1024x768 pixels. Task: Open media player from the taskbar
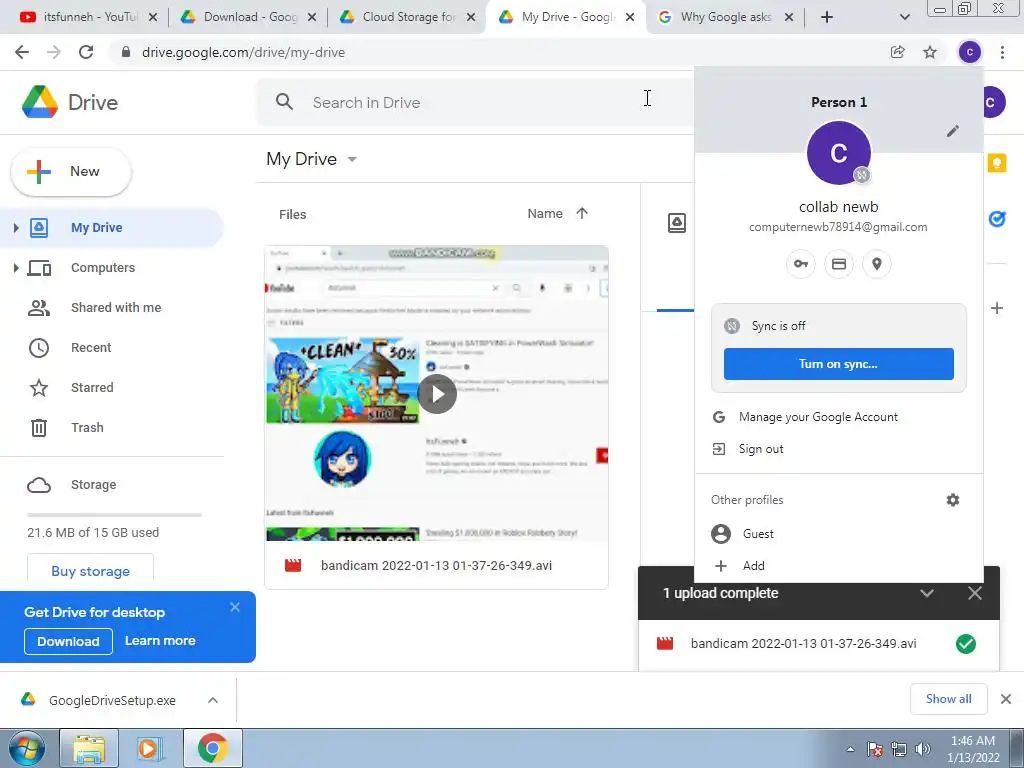149,748
